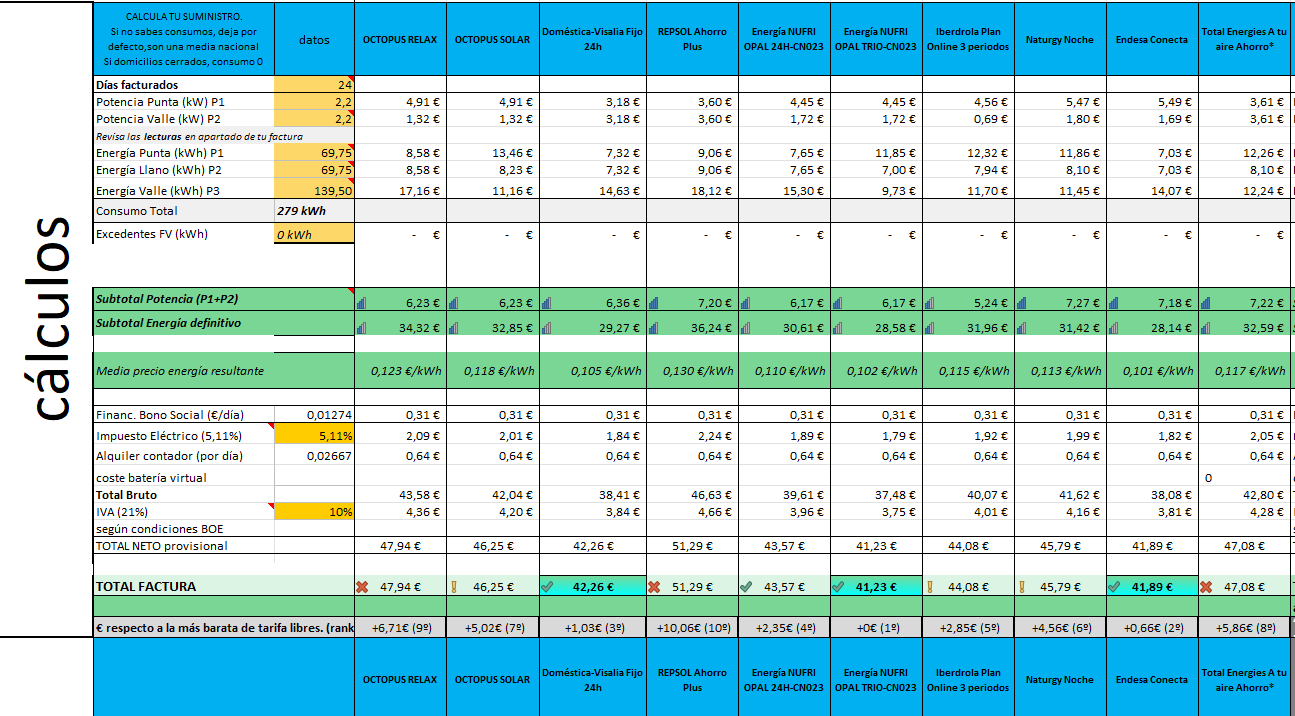
Task: Select the Días facturados input cell with 24
Action: (314, 85)
